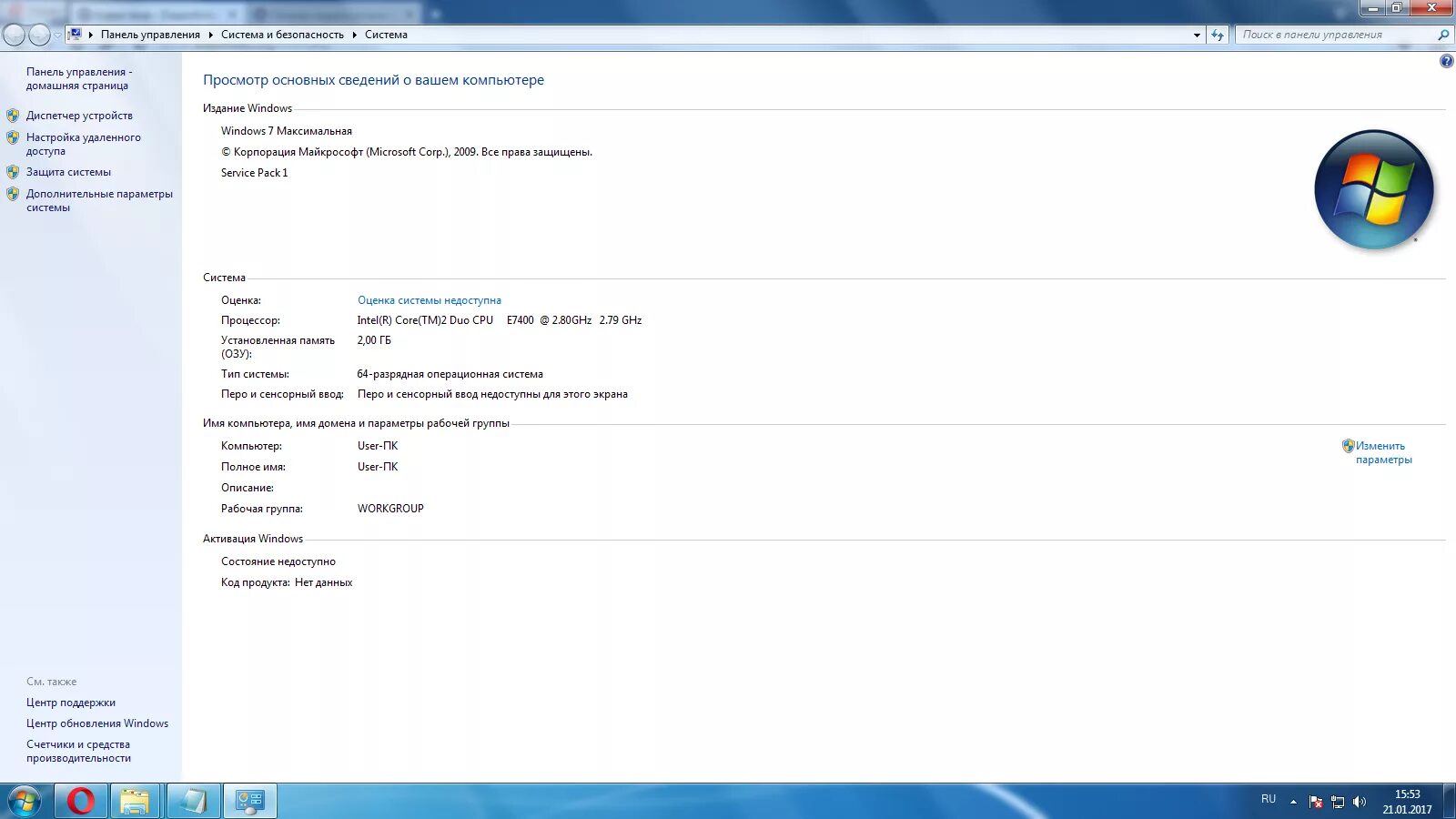Click shield icon beside Настройка удаленного доступа

(13, 137)
